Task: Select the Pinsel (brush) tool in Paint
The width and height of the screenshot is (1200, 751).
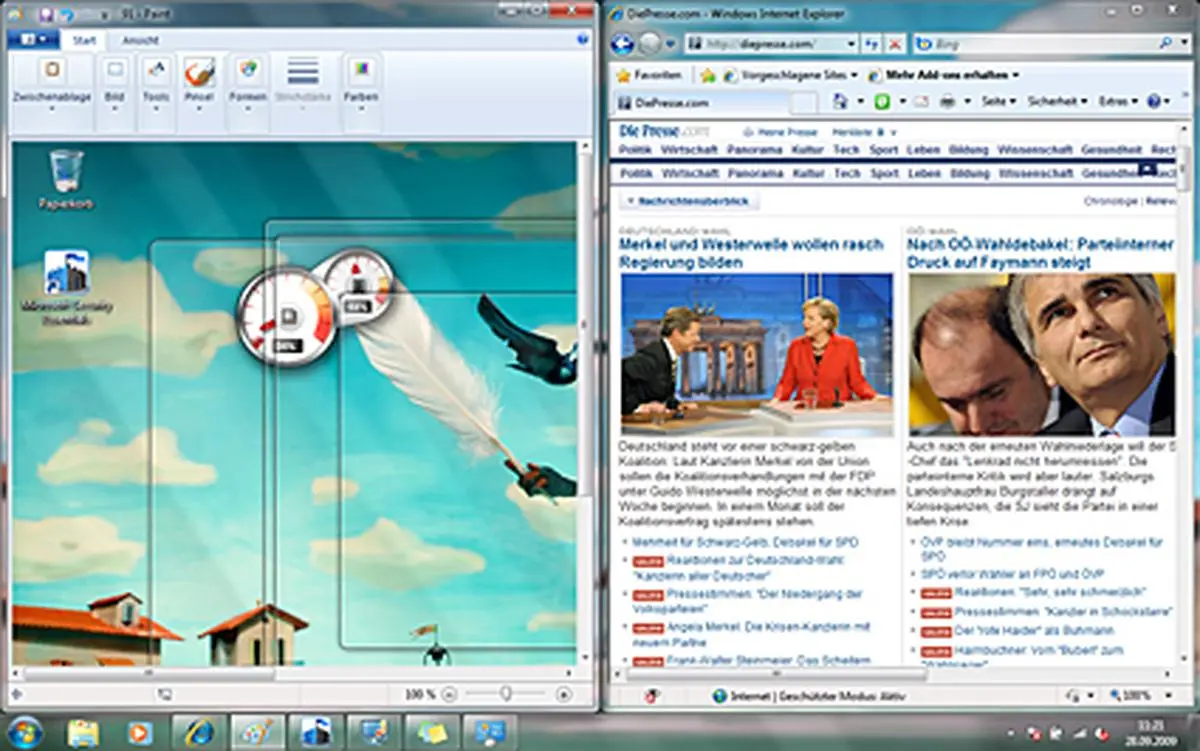Action: [200, 70]
